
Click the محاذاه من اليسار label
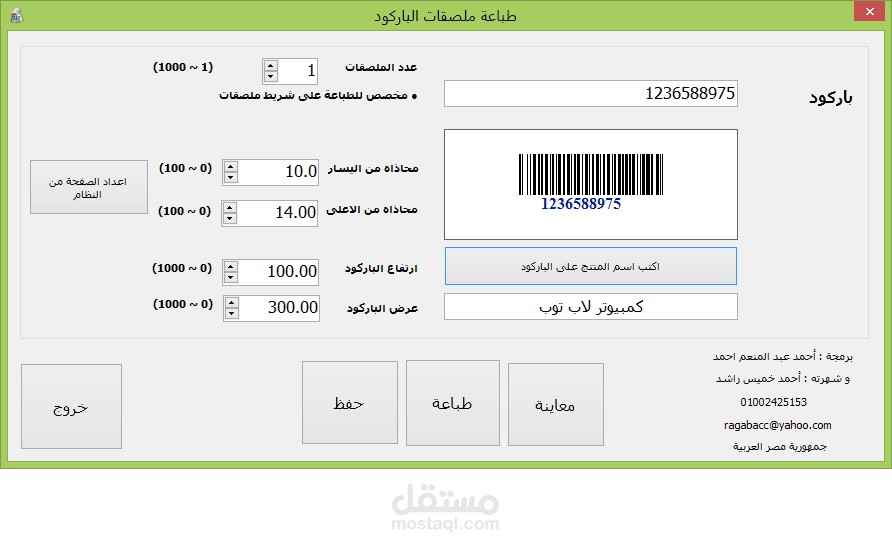point(373,168)
